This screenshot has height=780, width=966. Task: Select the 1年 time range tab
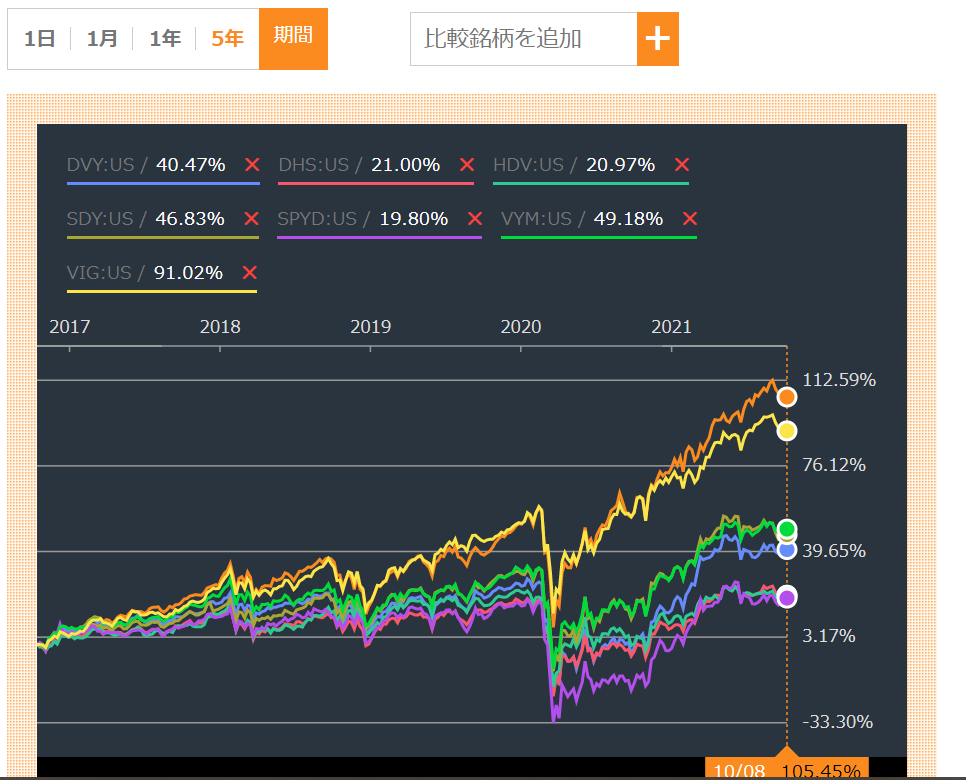165,39
